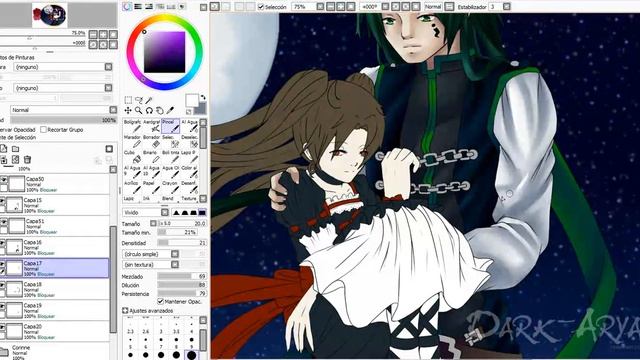Select the Corinne layer folder
This screenshot has height=360, width=640.
55,352
